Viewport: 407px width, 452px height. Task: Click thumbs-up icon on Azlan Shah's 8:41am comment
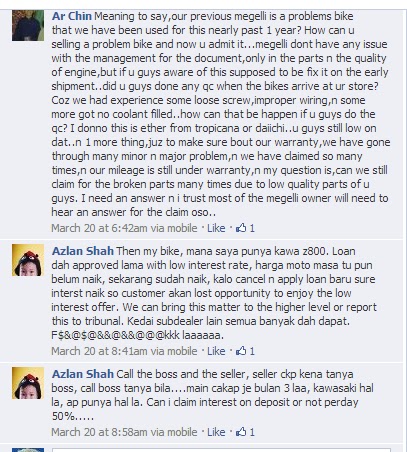tap(241, 351)
